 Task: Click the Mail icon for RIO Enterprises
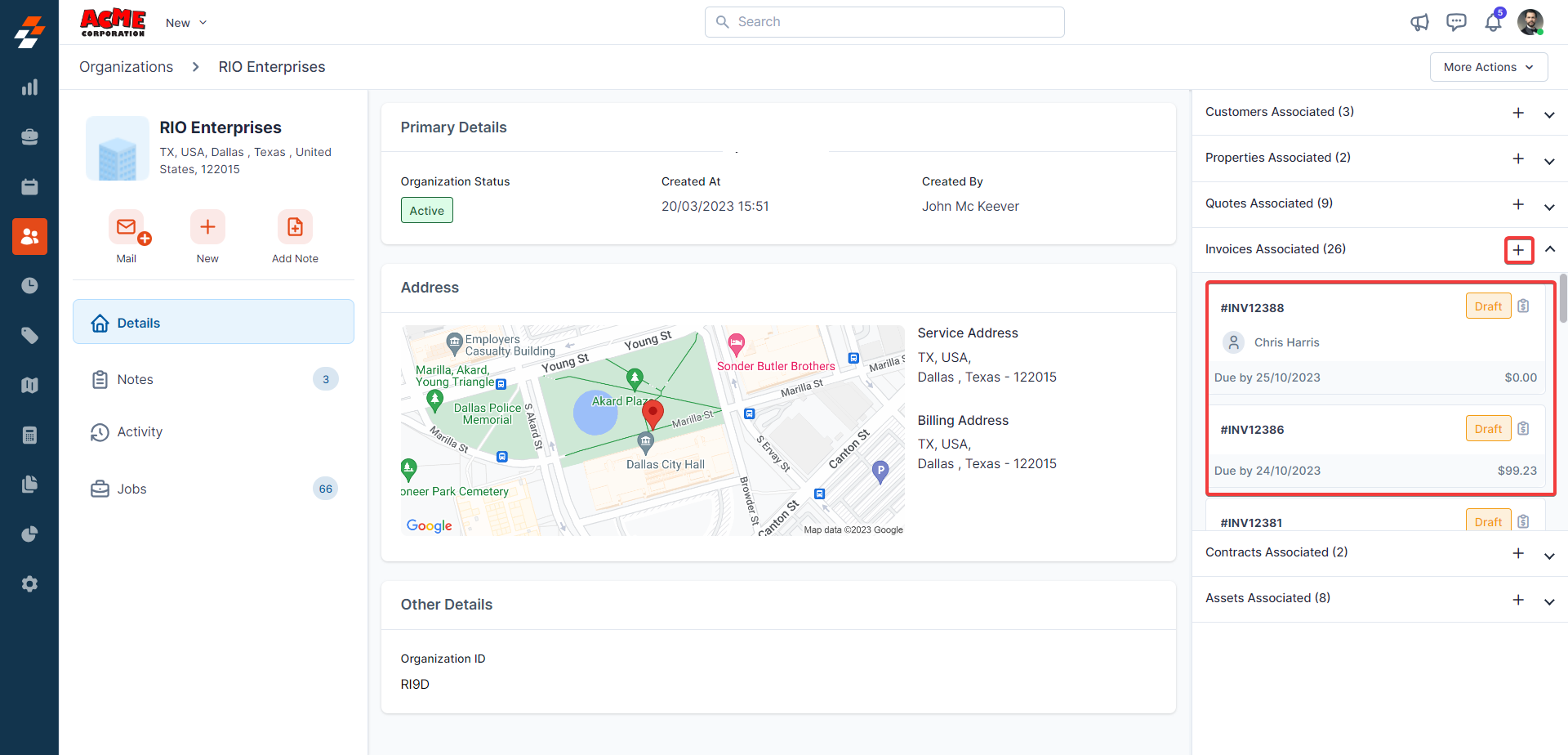(x=127, y=227)
